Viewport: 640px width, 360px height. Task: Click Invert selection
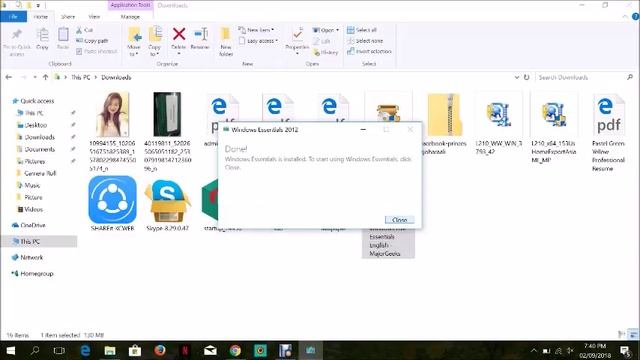pos(369,51)
